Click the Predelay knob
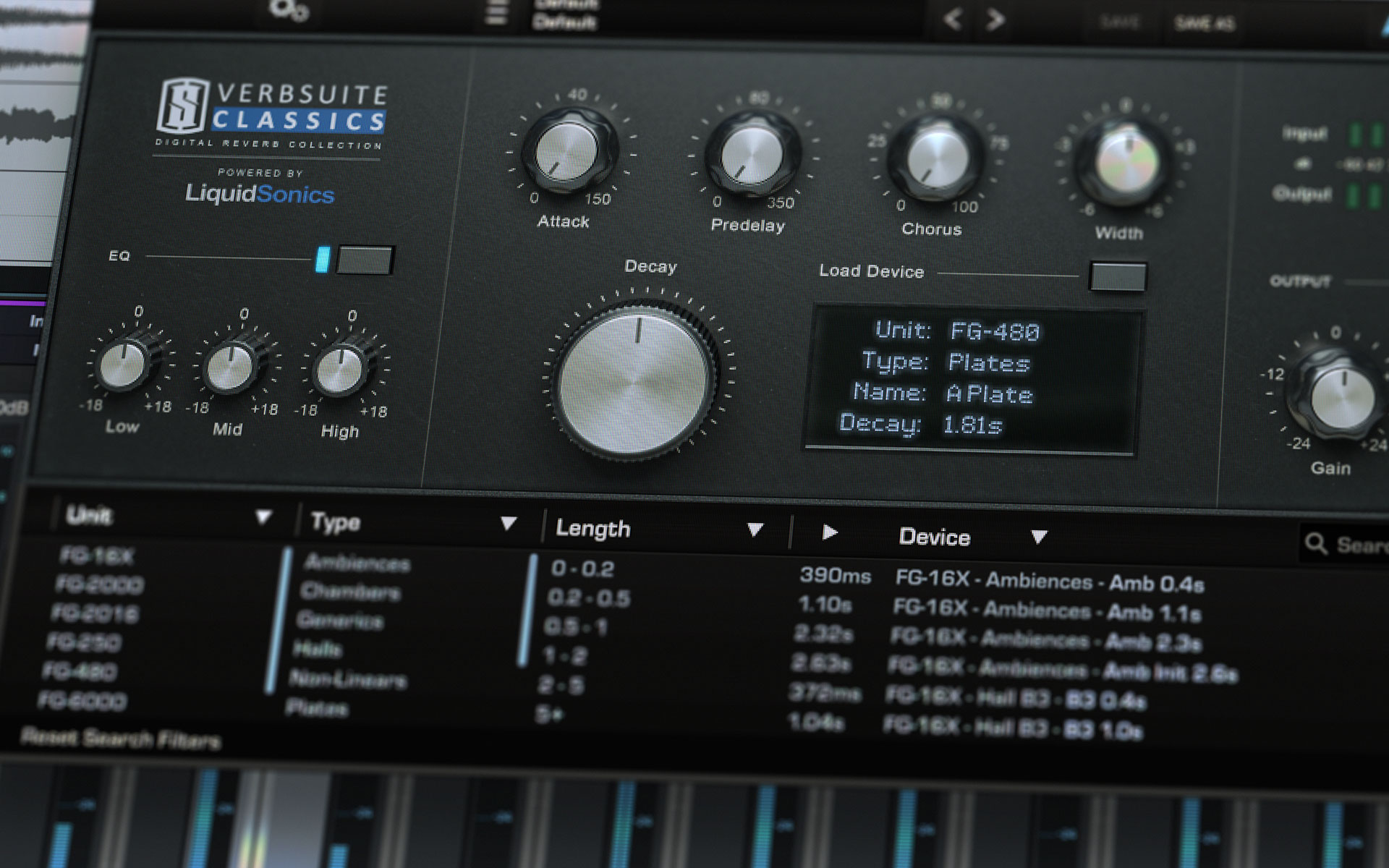Image resolution: width=1389 pixels, height=868 pixels. [x=752, y=154]
